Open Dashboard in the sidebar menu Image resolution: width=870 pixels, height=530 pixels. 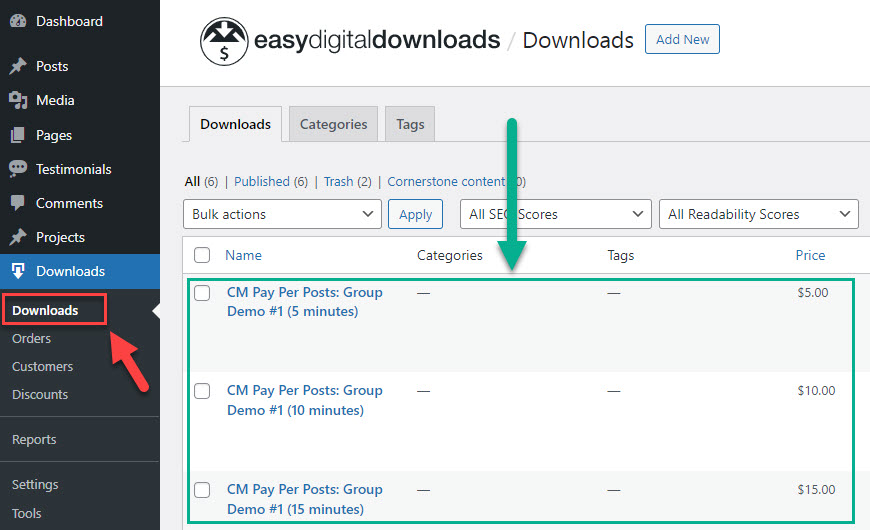pyautogui.click(x=69, y=21)
